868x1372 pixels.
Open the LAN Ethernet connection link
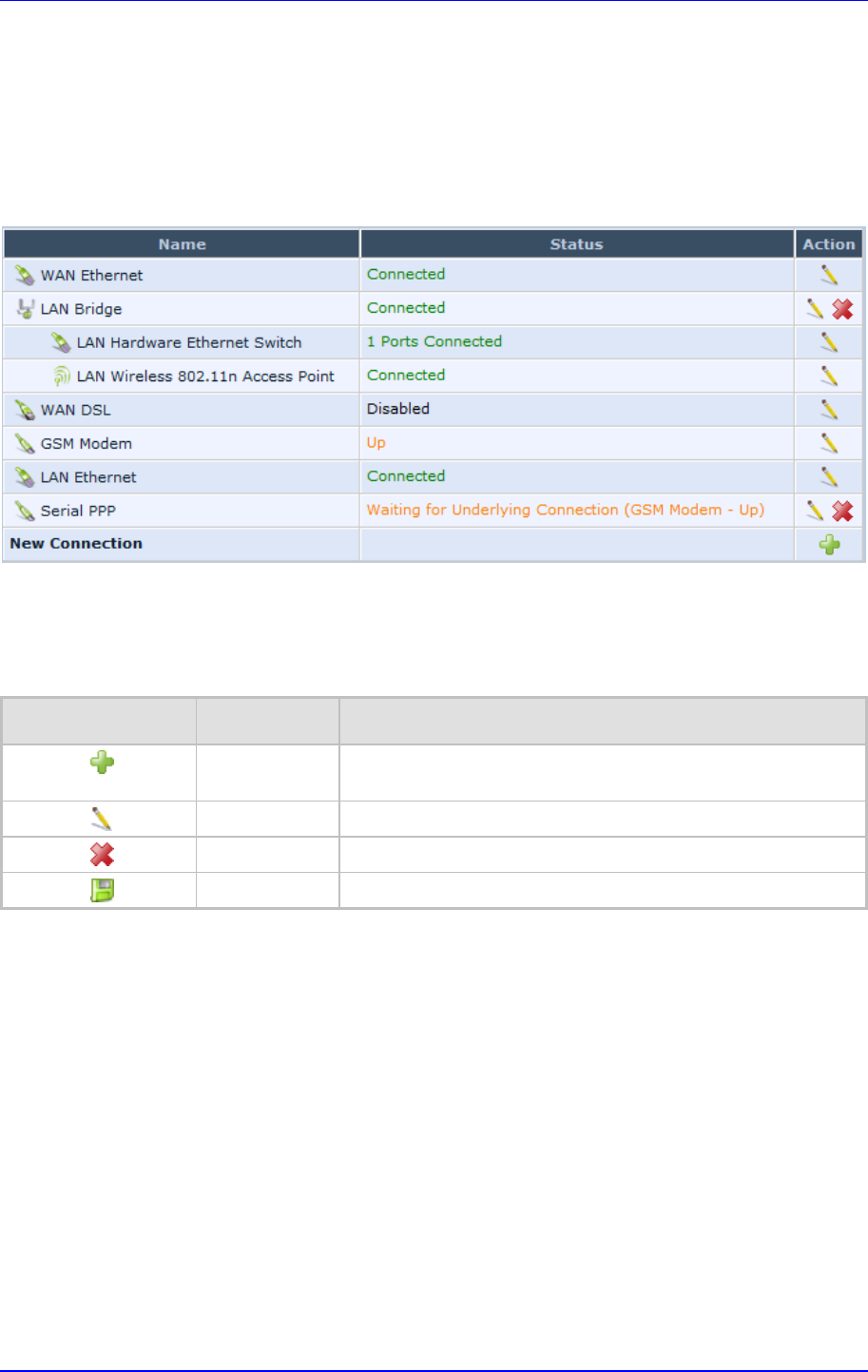coord(88,477)
